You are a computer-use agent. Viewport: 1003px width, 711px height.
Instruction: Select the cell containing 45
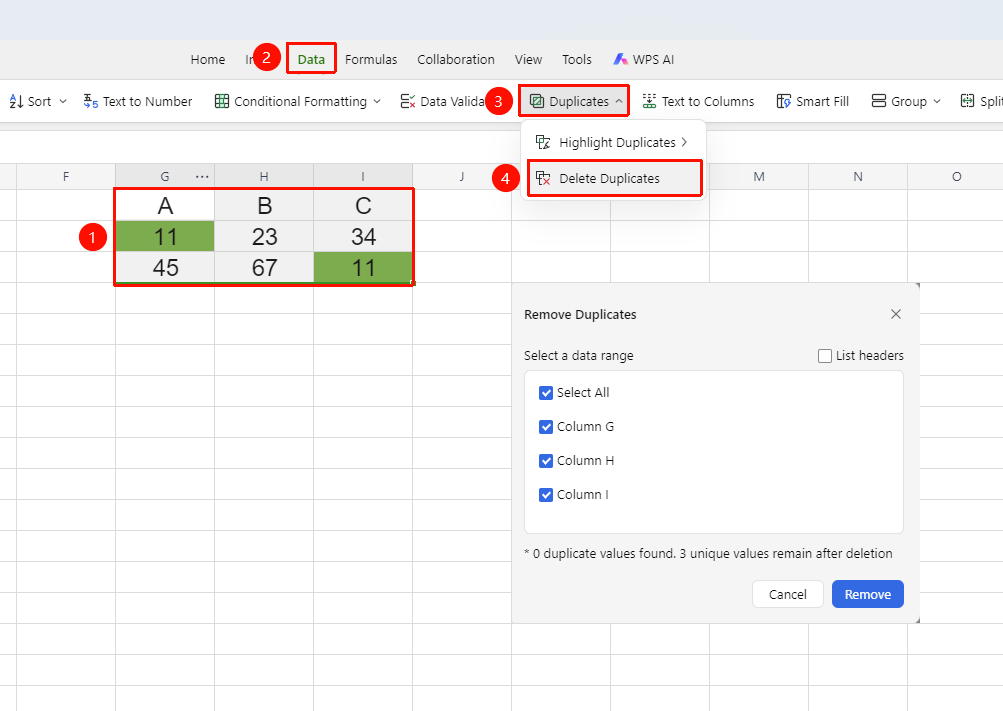click(x=165, y=267)
